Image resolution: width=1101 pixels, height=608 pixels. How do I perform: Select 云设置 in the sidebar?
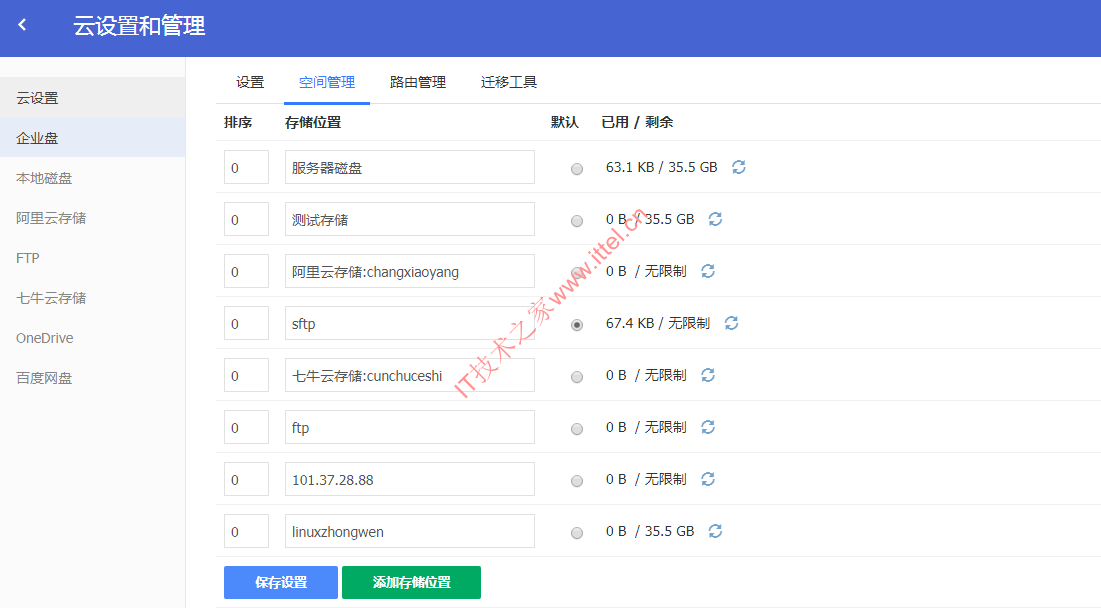point(93,98)
